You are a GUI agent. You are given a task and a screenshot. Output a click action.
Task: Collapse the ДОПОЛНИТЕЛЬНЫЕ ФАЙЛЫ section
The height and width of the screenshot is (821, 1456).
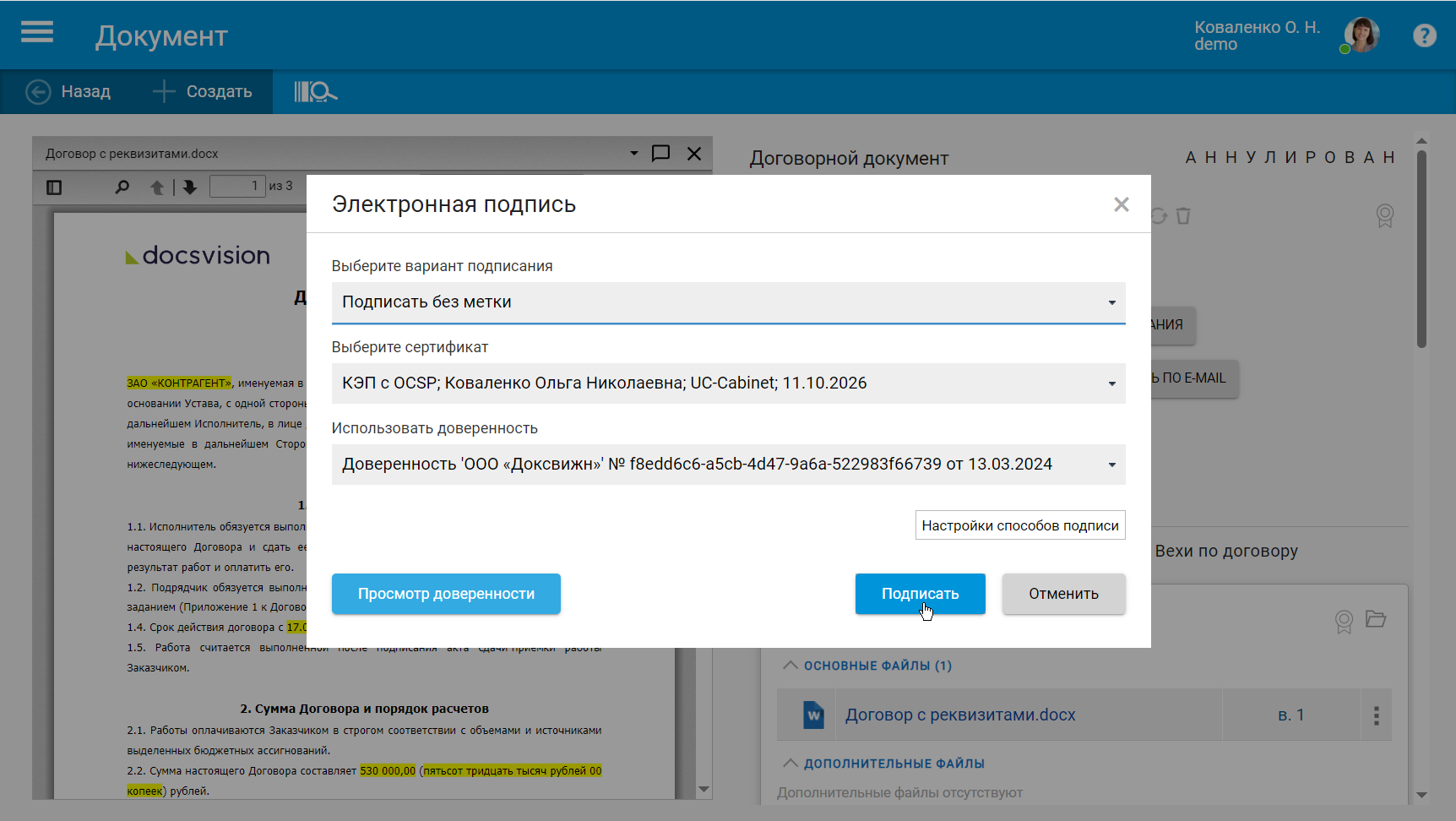pyautogui.click(x=790, y=764)
